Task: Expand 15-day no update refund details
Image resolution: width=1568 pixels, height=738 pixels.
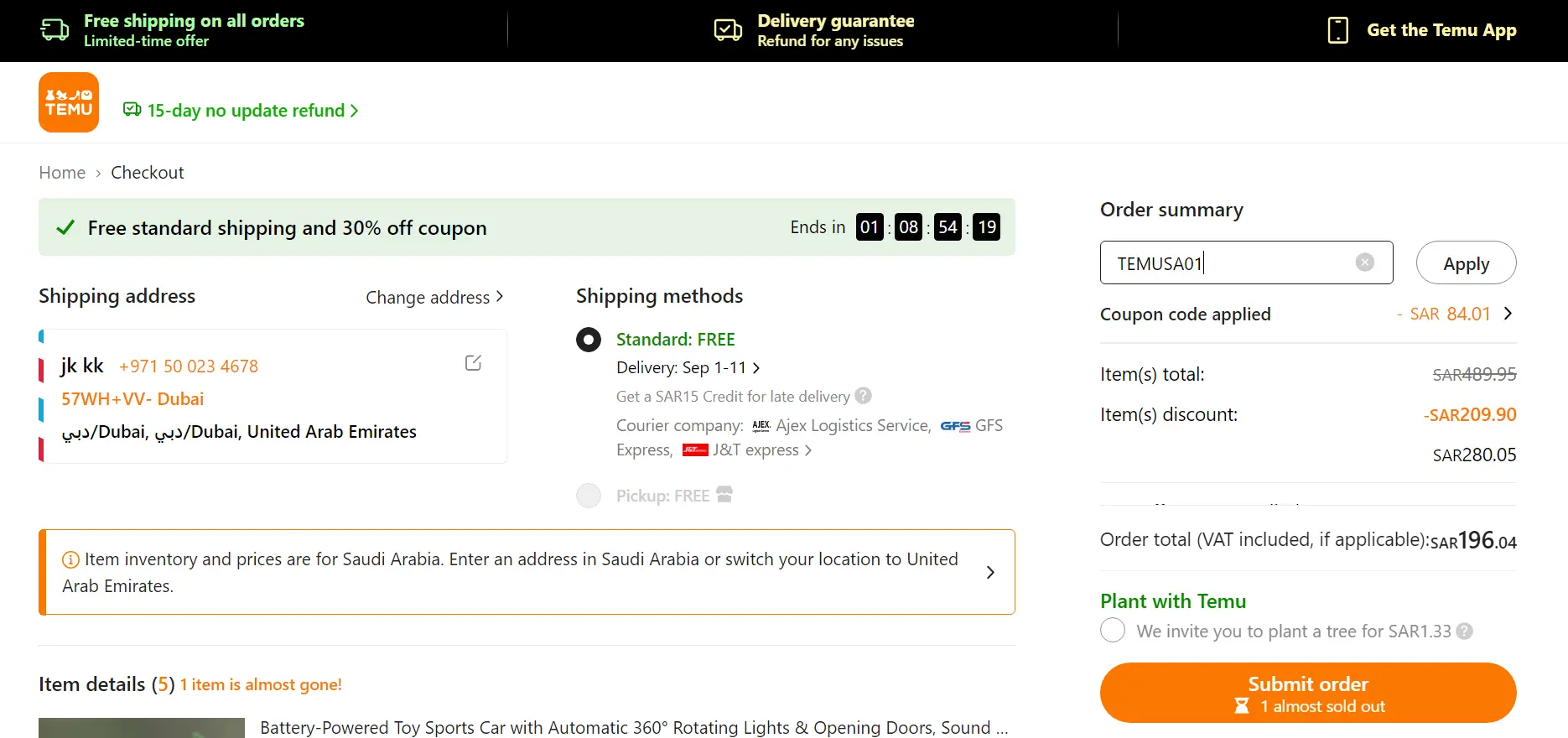Action: click(x=241, y=111)
